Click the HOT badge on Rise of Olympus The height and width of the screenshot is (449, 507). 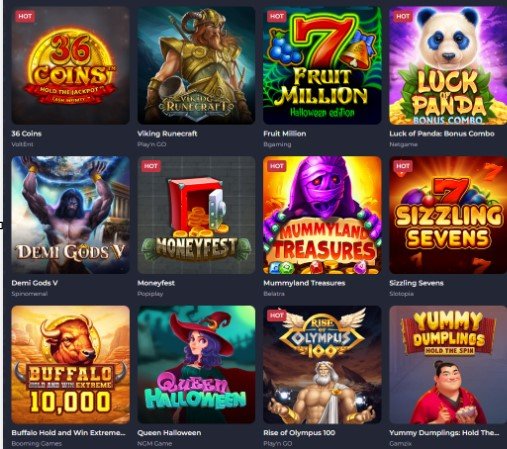pos(277,315)
